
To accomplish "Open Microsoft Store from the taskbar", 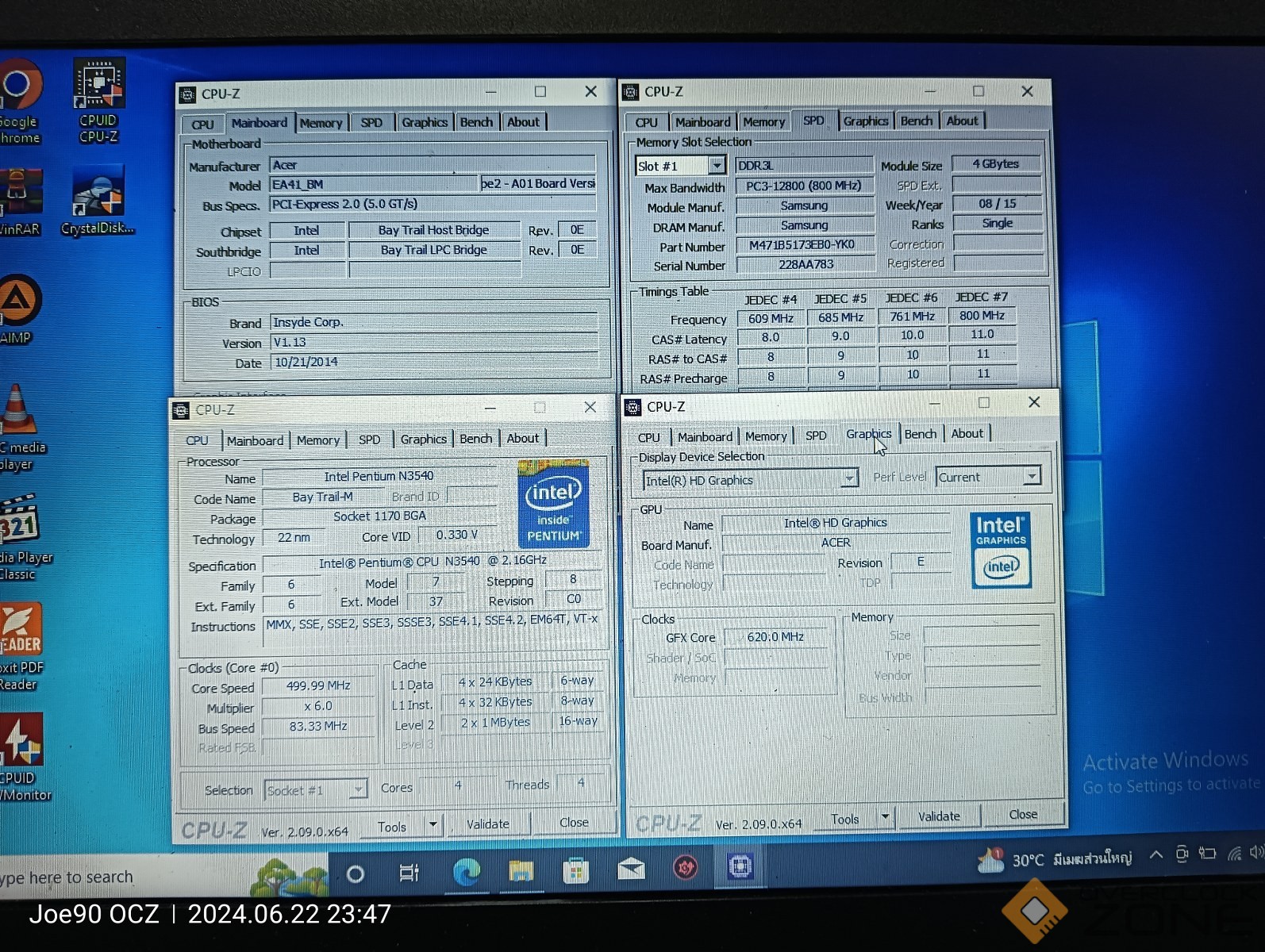I will point(575,870).
